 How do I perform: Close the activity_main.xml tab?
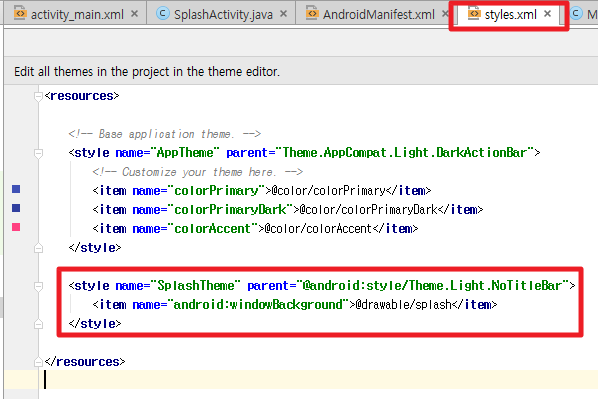(x=134, y=14)
